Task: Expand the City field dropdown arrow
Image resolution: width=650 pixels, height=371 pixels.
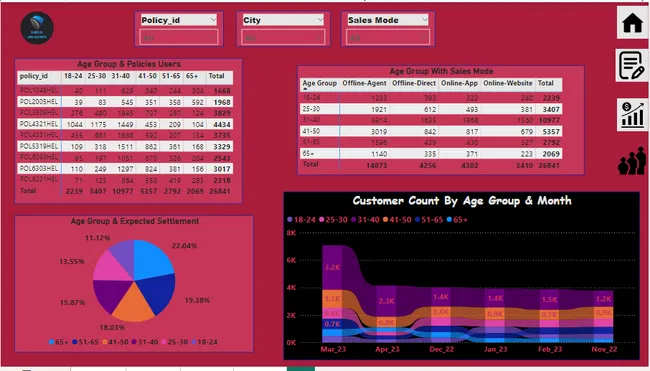Action: point(320,20)
